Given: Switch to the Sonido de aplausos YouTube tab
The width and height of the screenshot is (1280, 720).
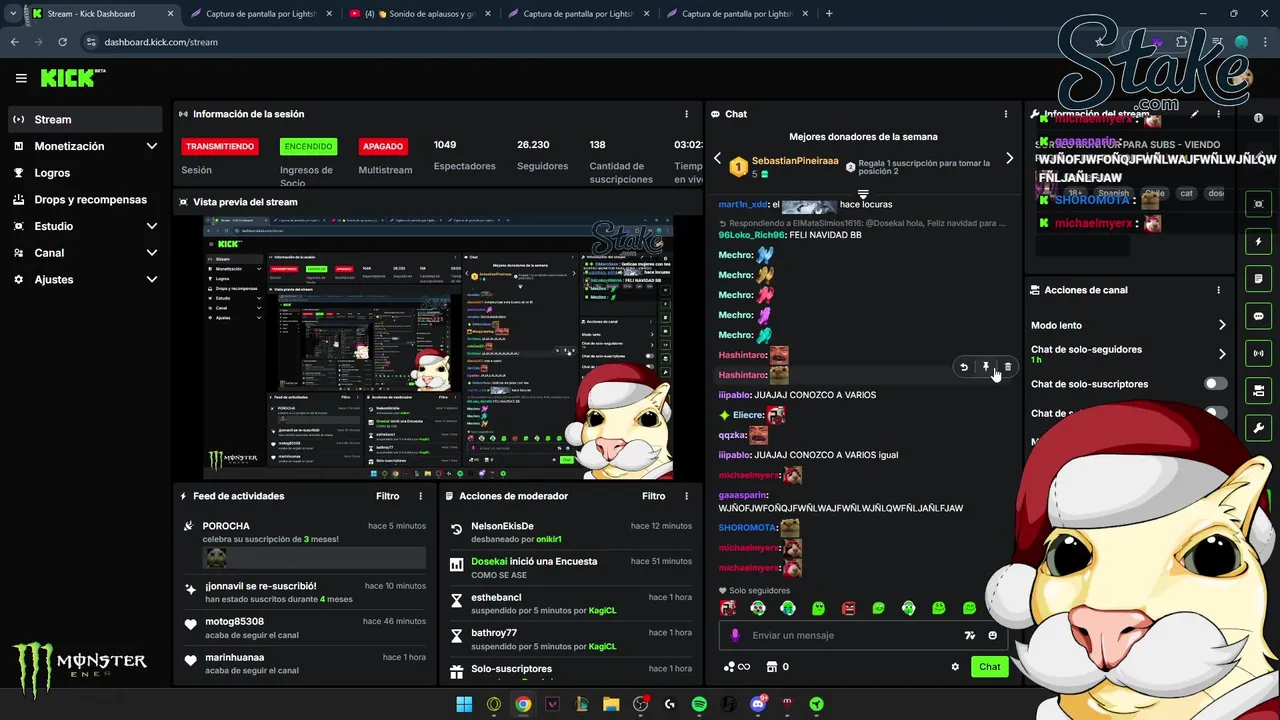Looking at the screenshot, I should coord(418,14).
